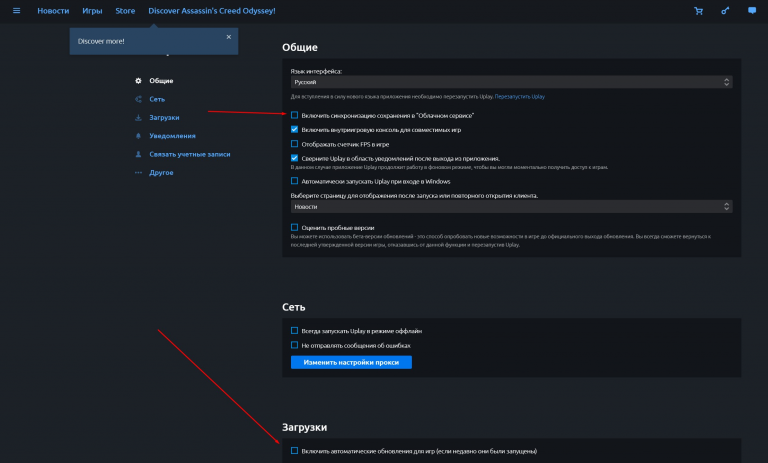768x463 pixels.
Task: Click the download icon beside Загрузки
Action: point(138,118)
